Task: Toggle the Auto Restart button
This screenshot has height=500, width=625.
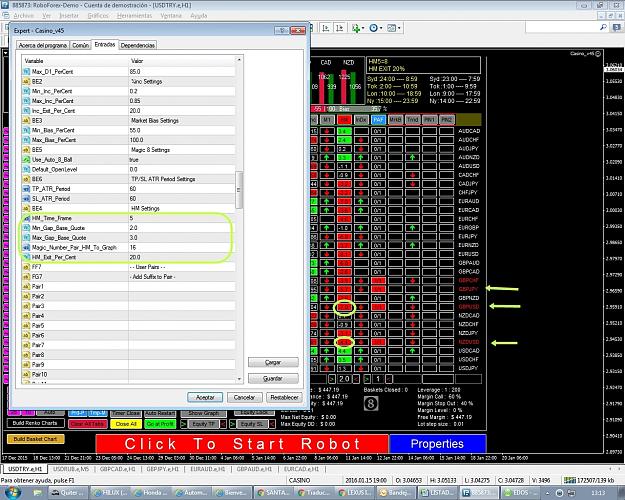Action: pyautogui.click(x=160, y=413)
